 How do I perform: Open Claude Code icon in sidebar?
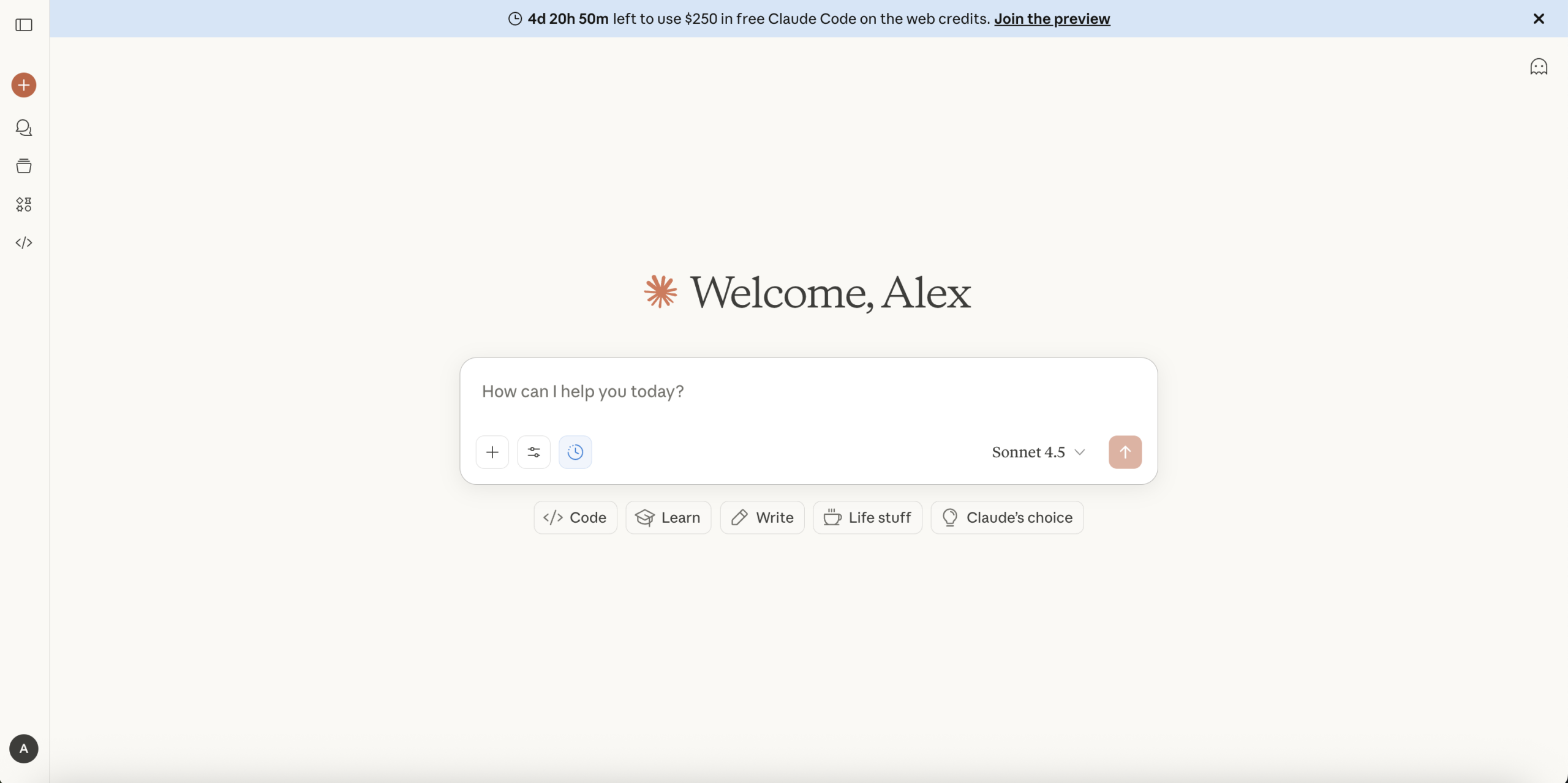(24, 243)
